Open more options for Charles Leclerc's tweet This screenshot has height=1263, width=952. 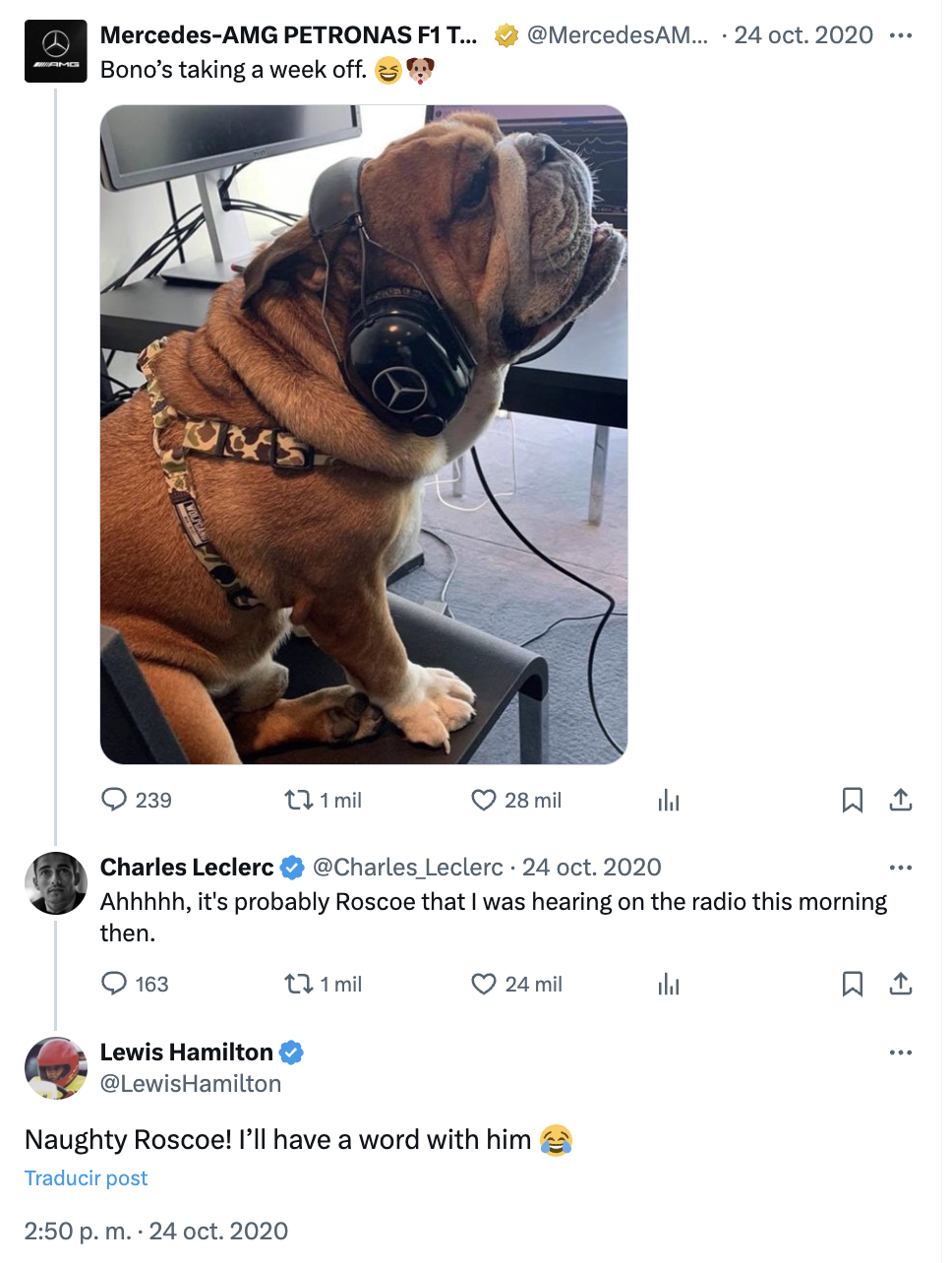point(900,868)
